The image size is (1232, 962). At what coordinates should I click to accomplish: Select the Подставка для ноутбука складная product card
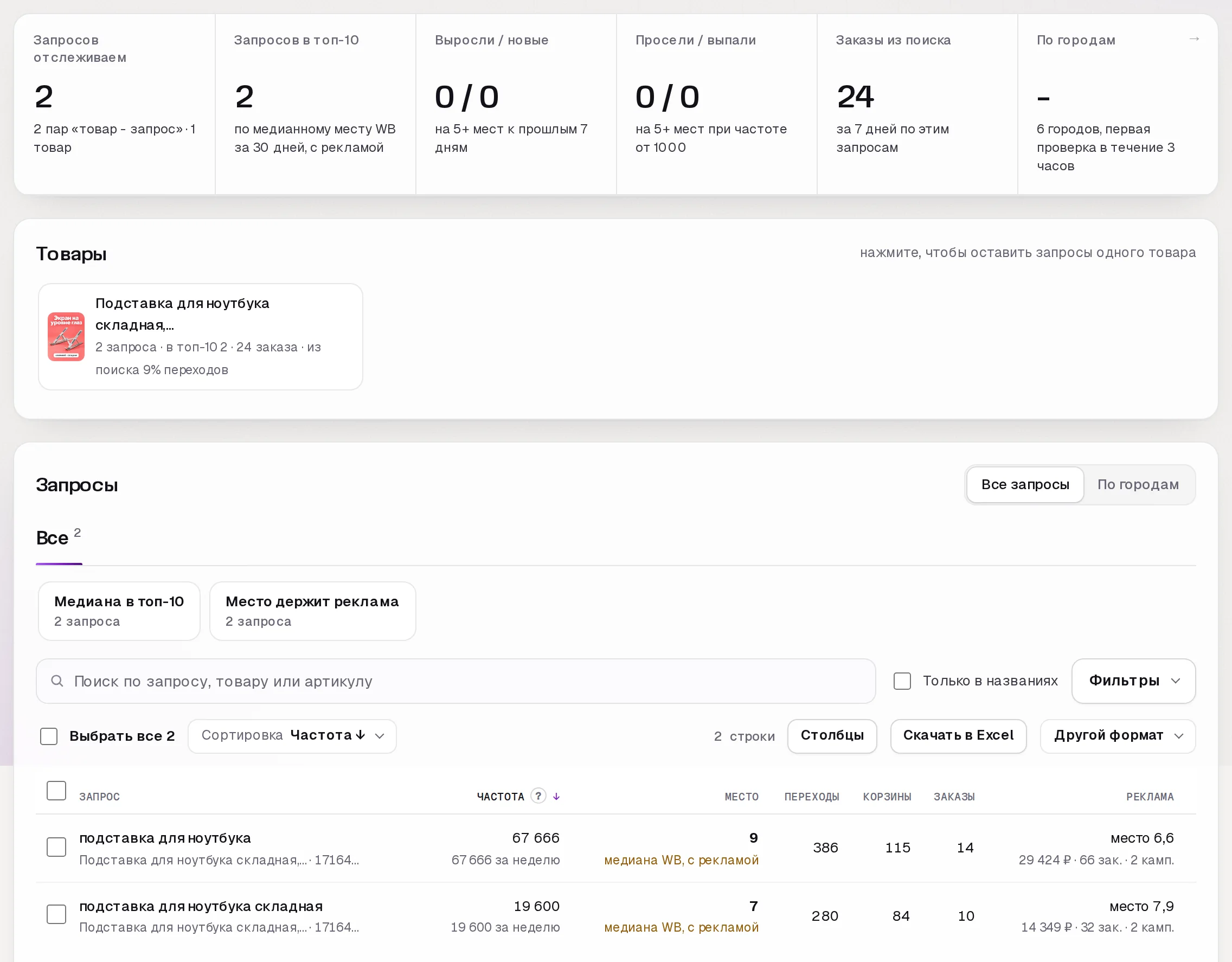[x=200, y=336]
